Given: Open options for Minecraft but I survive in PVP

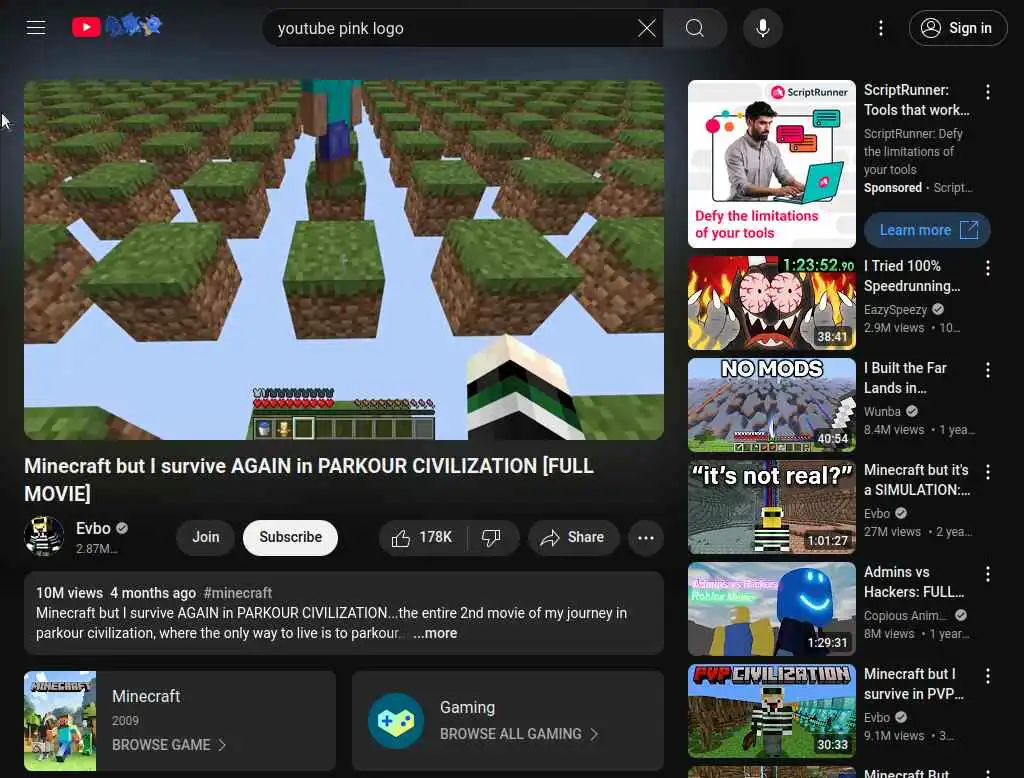Looking at the screenshot, I should point(987,675).
